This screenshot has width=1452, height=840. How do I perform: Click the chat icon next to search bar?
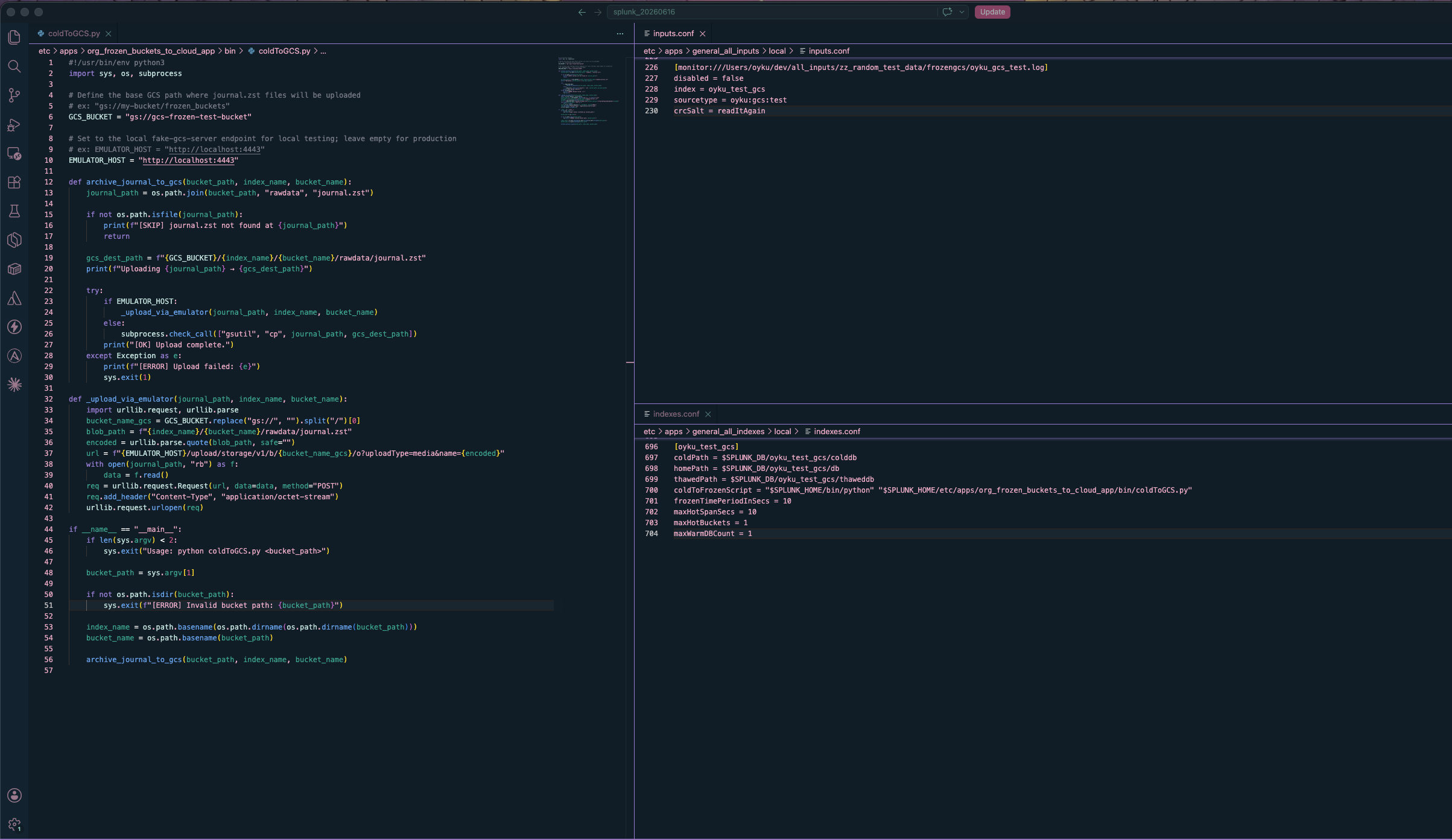pyautogui.click(x=947, y=12)
